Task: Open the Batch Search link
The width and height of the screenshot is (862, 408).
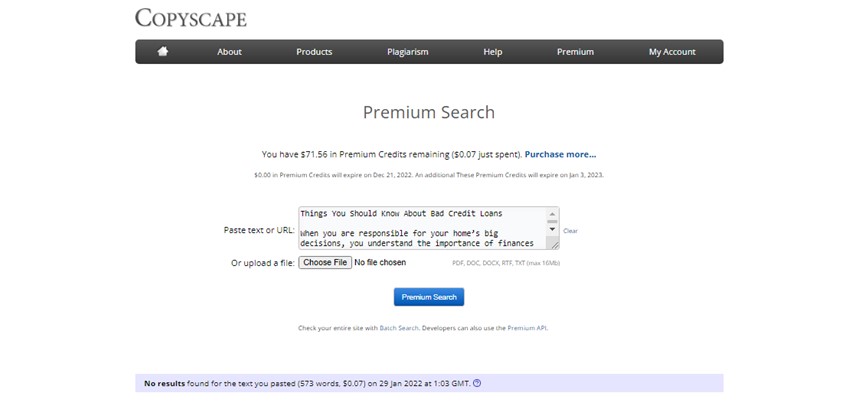Action: (399, 328)
